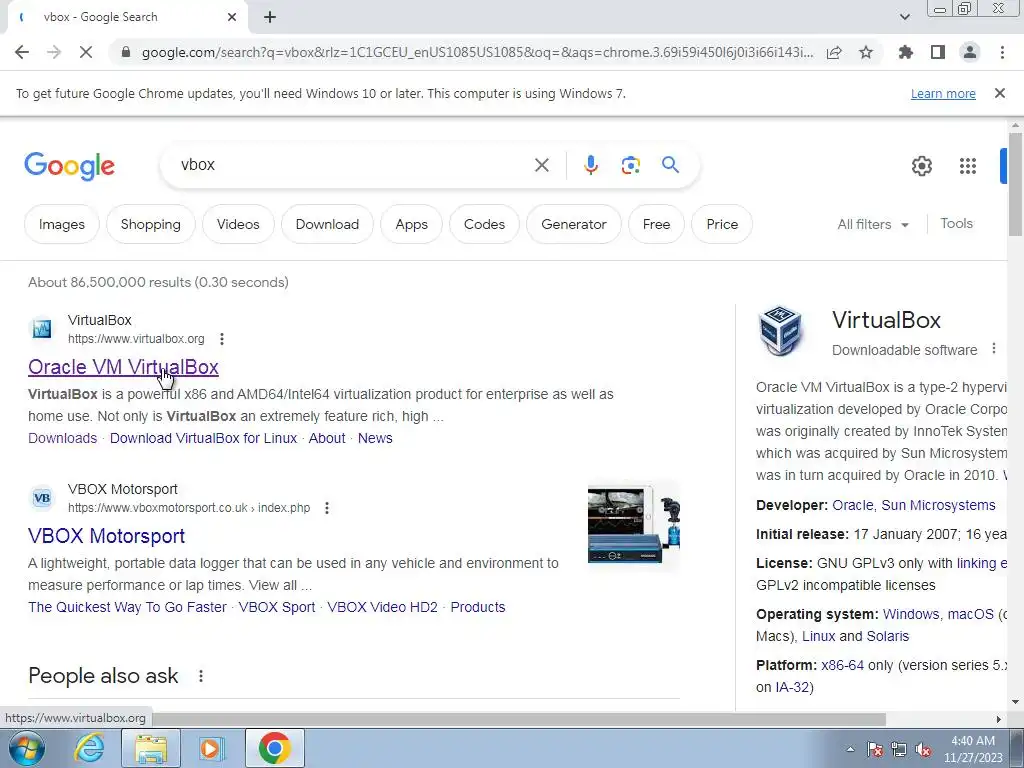Open more options for VirtualBox result
Screen dimensions: 1024x768
(222, 339)
